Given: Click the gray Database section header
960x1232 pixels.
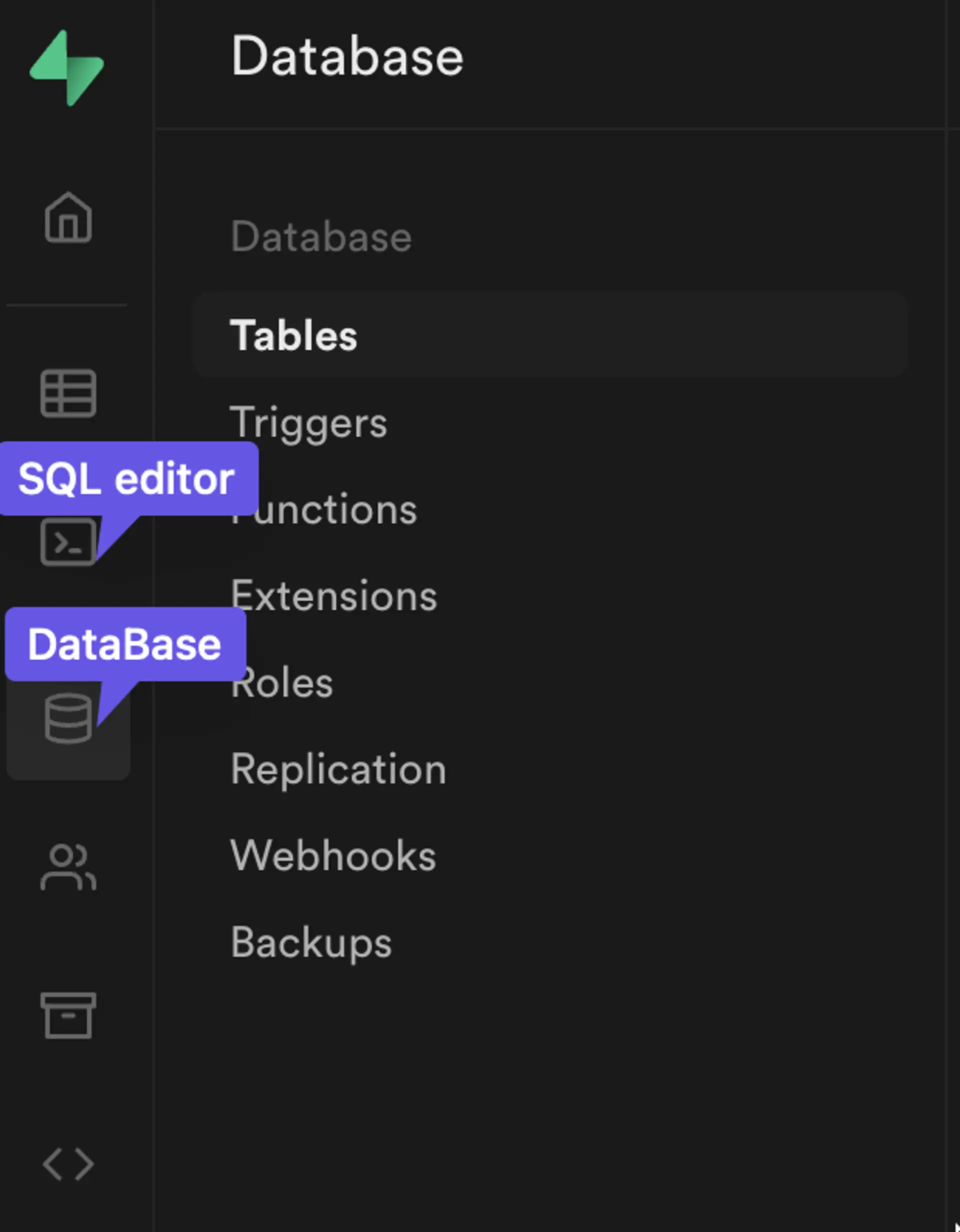Looking at the screenshot, I should [x=321, y=236].
